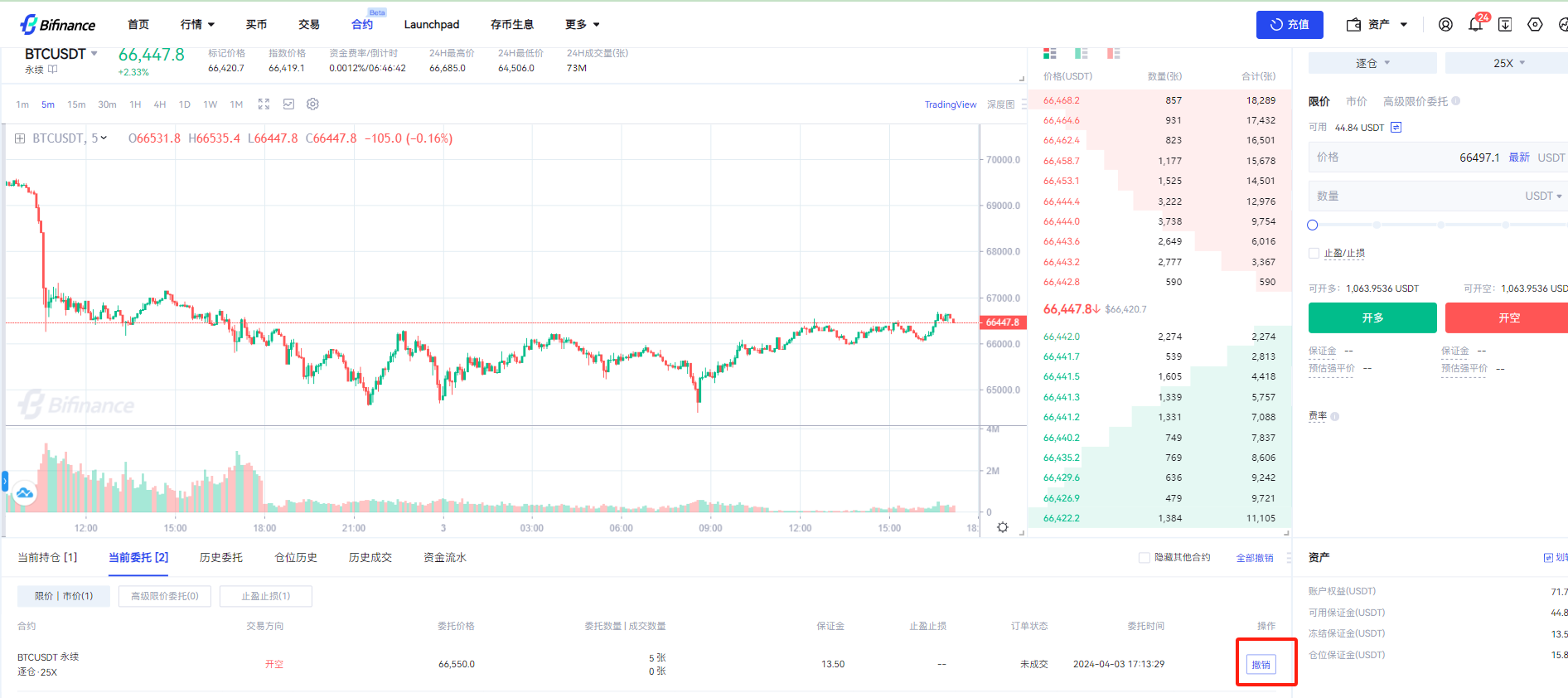Click the chart indicators icon
The image size is (1568, 698).
tap(288, 104)
